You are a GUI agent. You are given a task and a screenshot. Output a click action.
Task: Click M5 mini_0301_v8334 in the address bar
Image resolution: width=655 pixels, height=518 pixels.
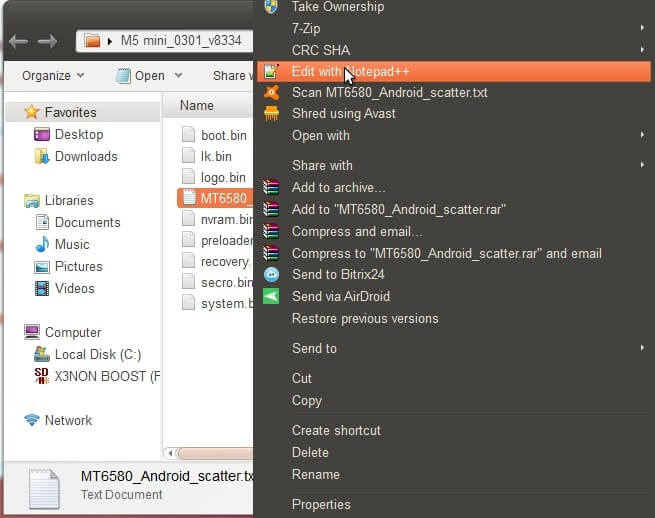click(x=181, y=41)
